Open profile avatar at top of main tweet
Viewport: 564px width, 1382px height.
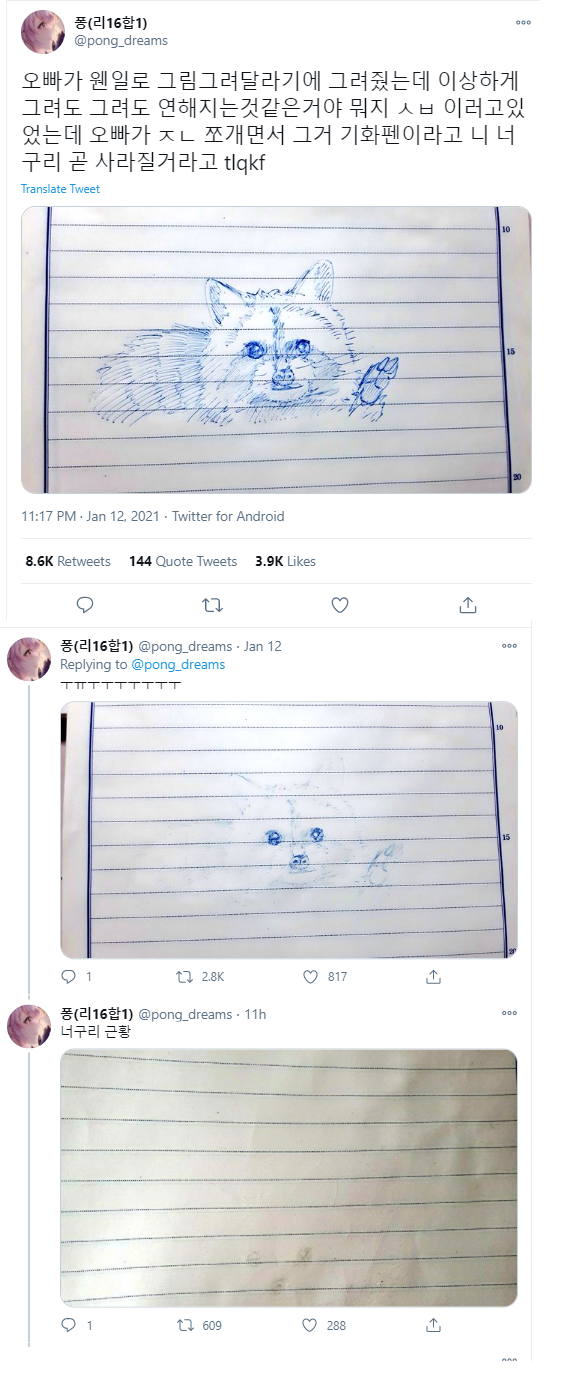pyautogui.click(x=43, y=32)
